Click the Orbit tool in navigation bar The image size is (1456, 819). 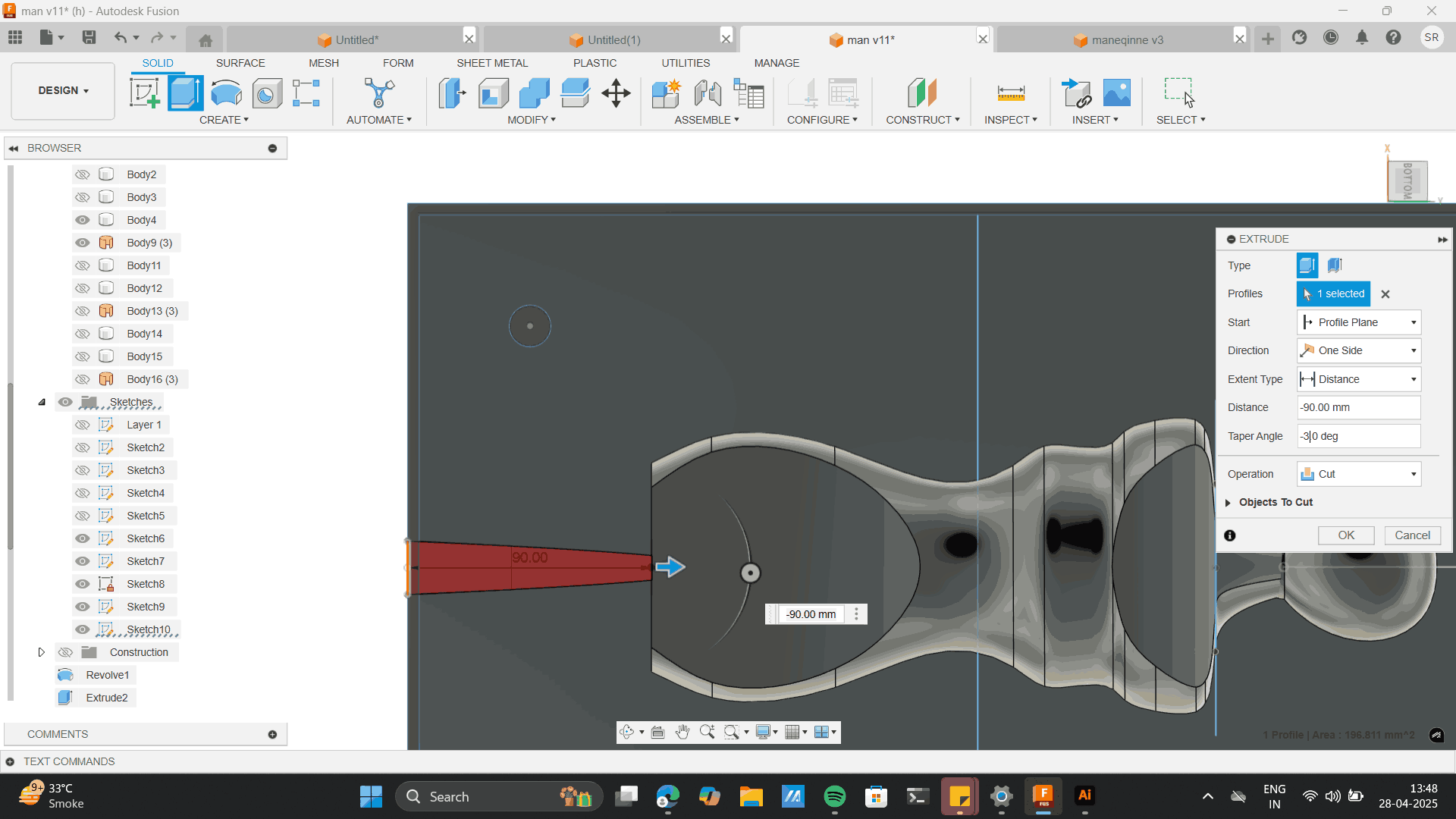pos(627,732)
